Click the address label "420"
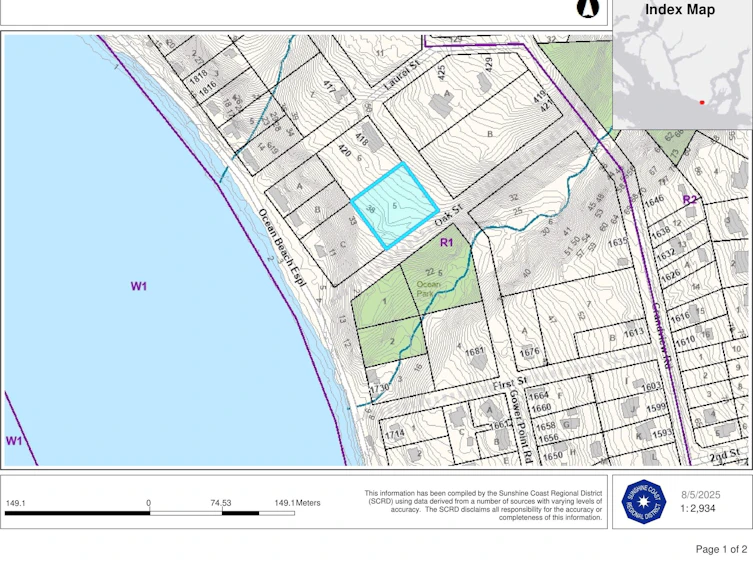This screenshot has width=753, height=565. (x=344, y=151)
